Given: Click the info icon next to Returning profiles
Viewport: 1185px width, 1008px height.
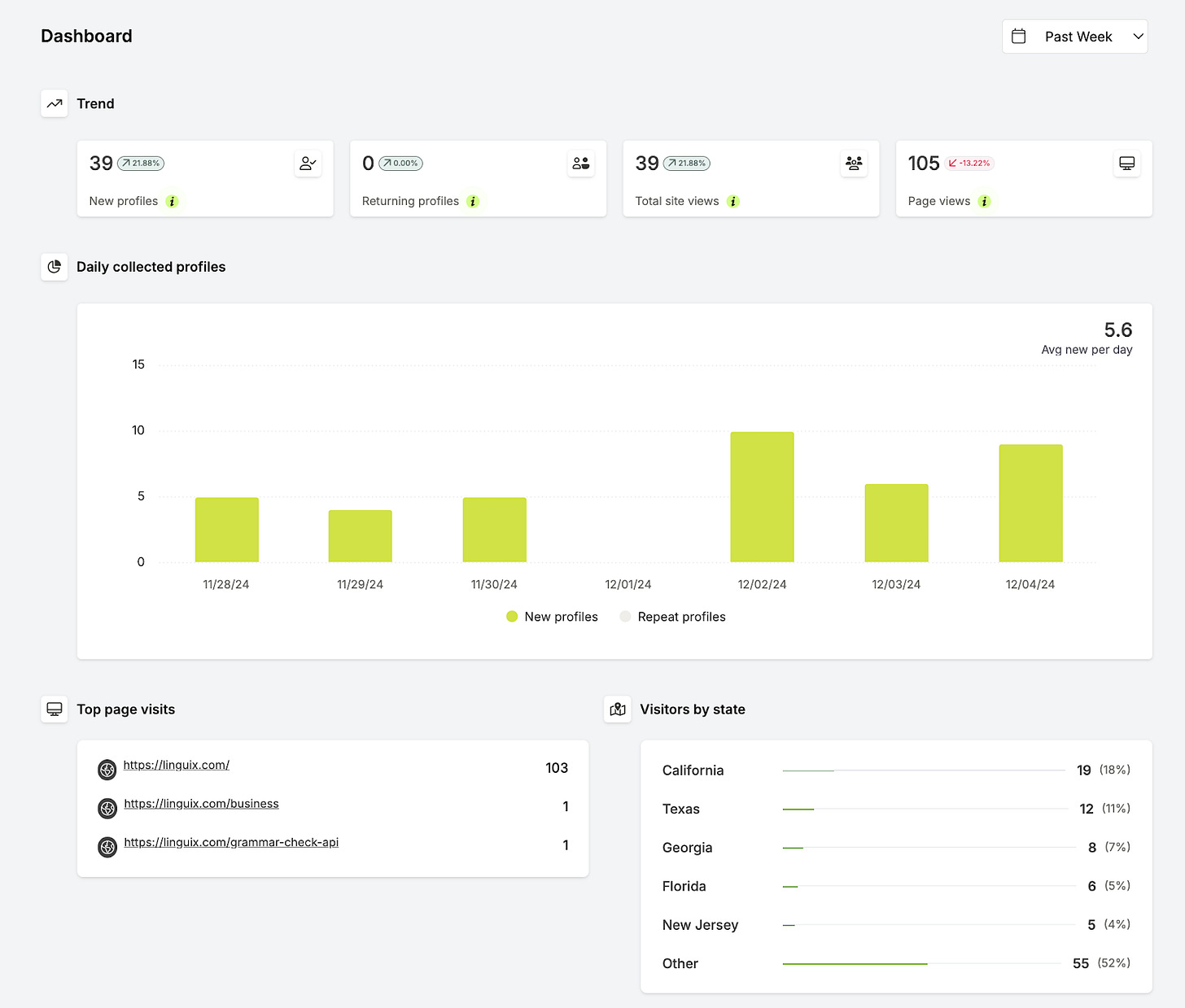Looking at the screenshot, I should pyautogui.click(x=473, y=202).
